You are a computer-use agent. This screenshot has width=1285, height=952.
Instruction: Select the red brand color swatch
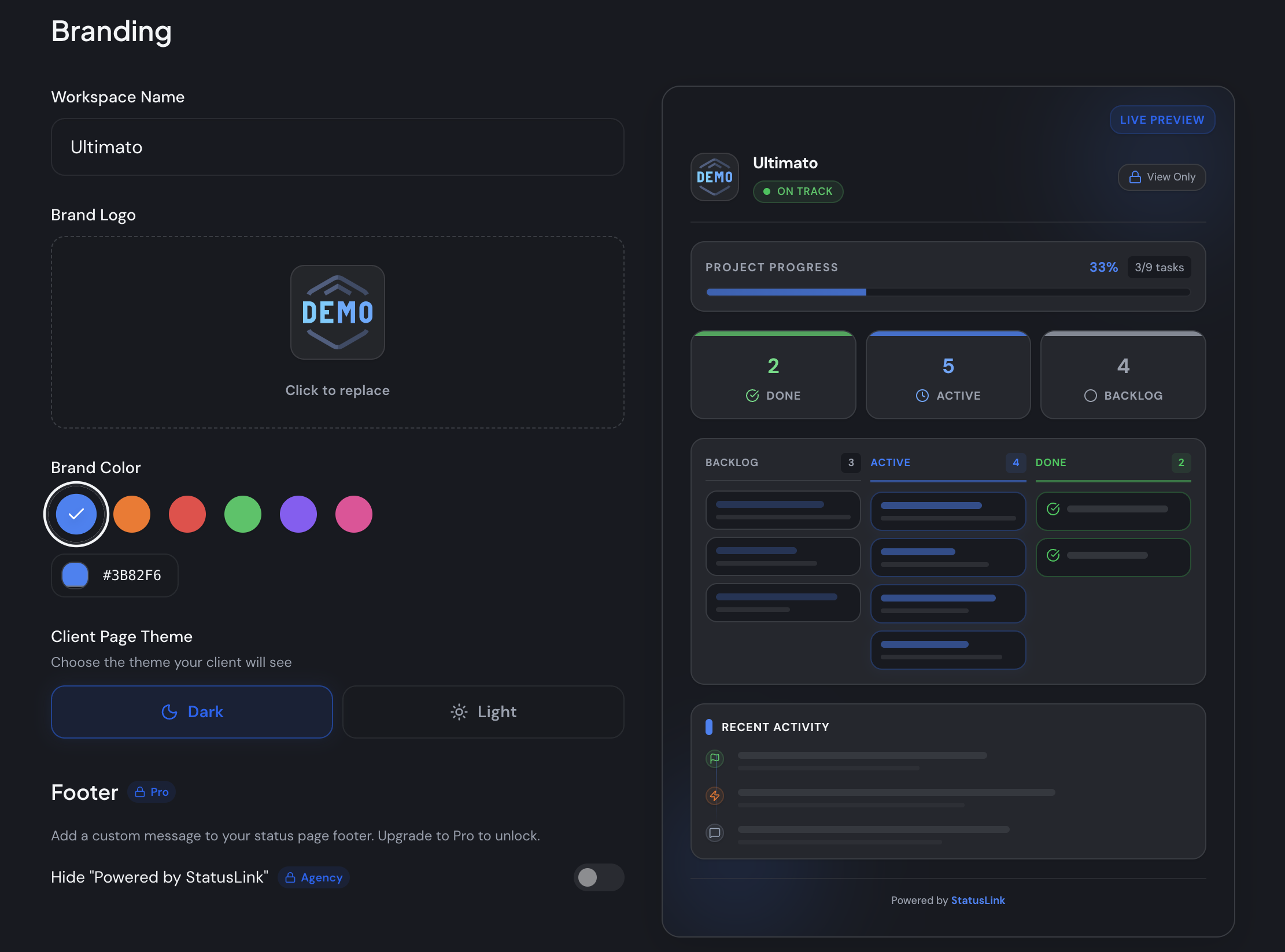187,514
